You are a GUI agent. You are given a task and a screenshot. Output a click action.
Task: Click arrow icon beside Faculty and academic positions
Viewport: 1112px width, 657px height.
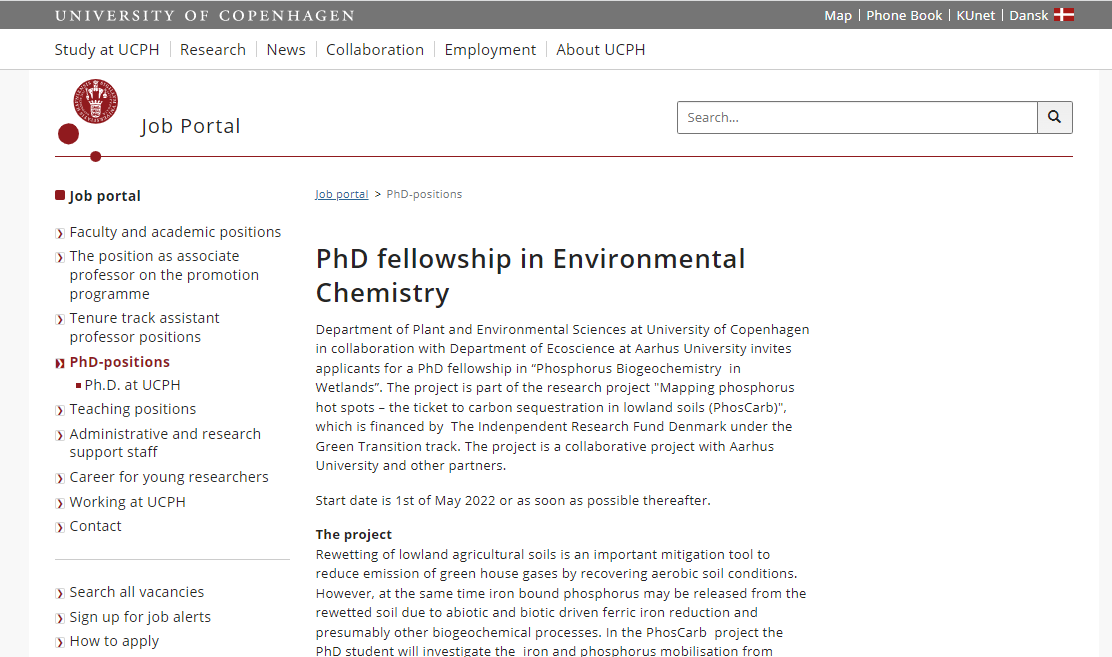(60, 233)
